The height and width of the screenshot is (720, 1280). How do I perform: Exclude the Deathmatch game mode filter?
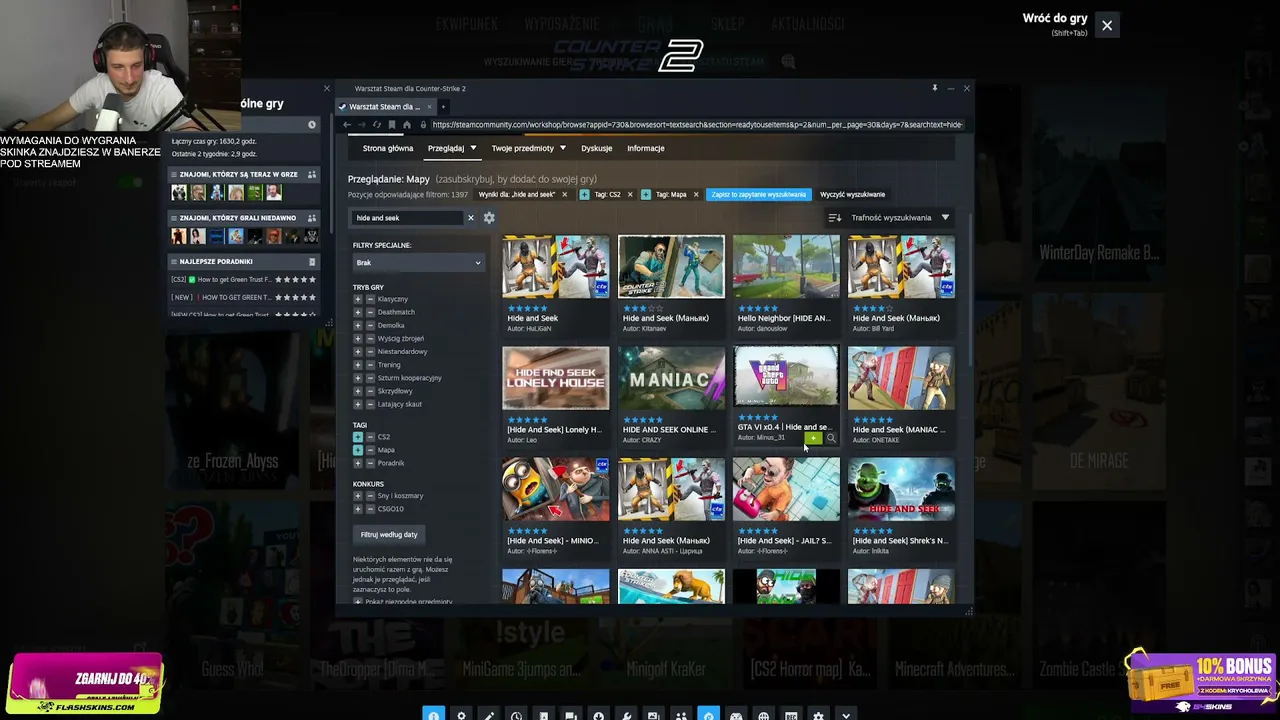coord(370,312)
